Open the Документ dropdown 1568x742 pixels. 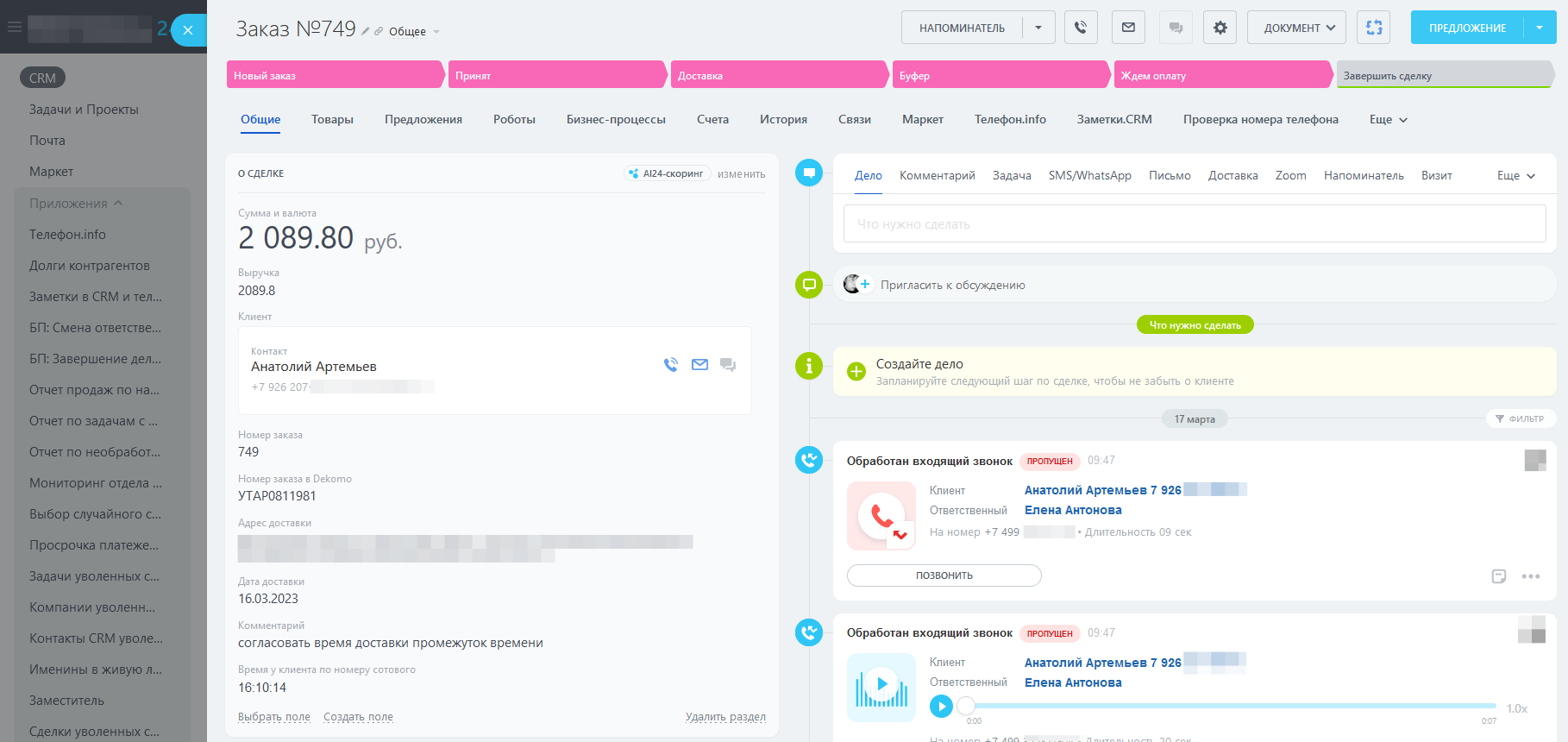(x=1296, y=28)
